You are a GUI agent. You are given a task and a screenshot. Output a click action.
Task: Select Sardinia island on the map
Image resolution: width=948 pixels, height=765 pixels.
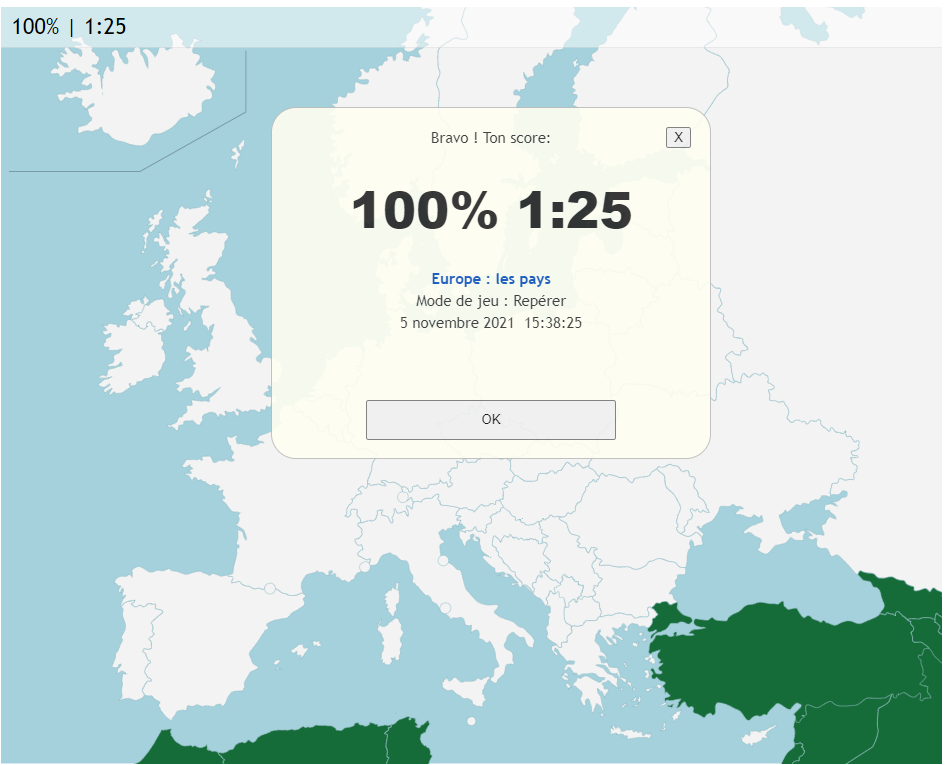[391, 642]
